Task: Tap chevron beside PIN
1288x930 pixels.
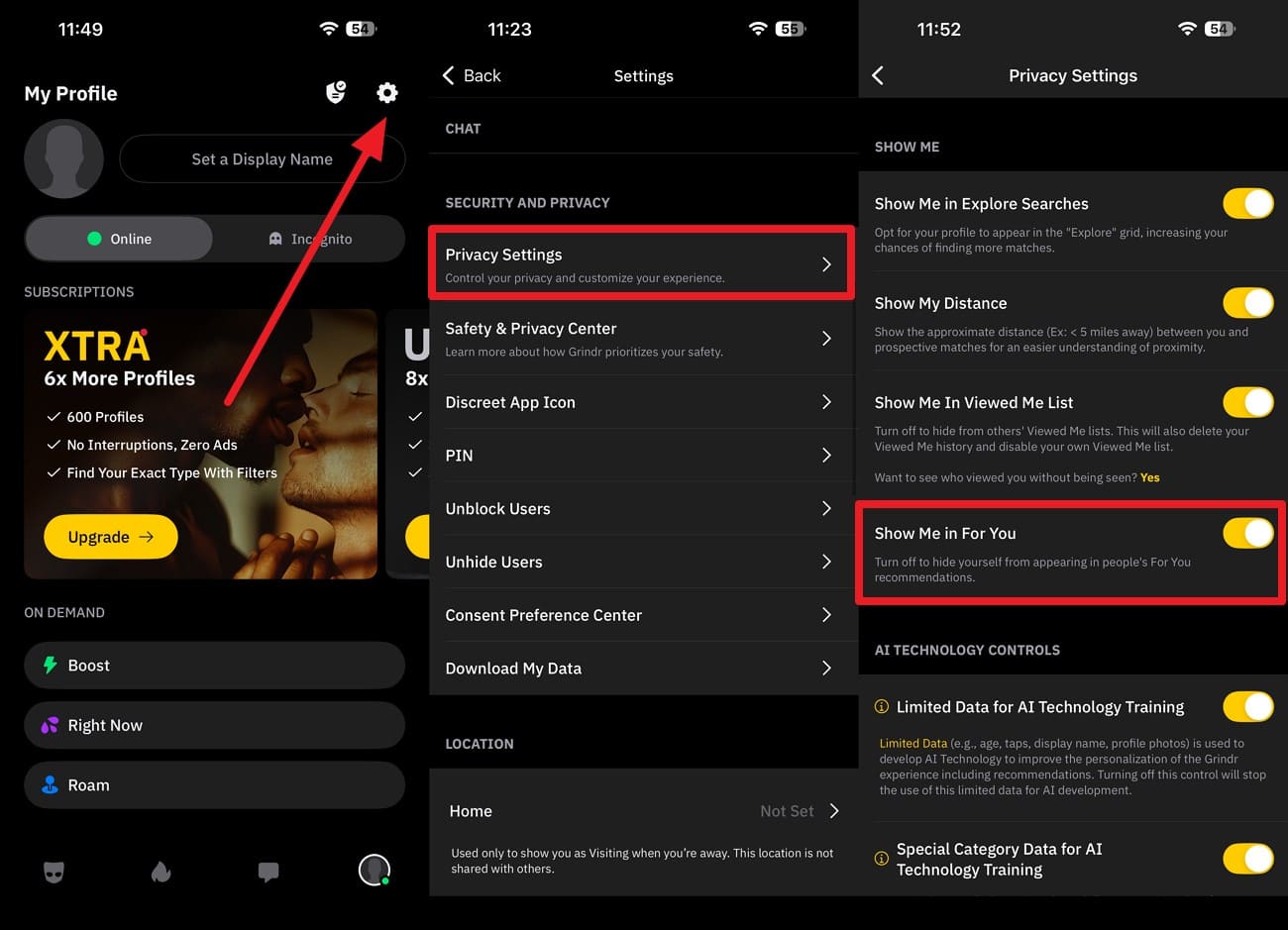Action: (x=826, y=456)
